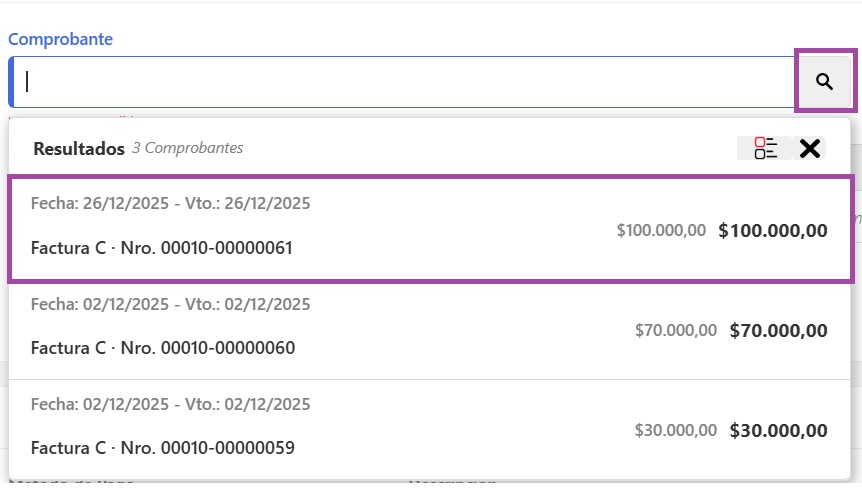862x490 pixels.
Task: Focus the Comprobante search input field
Action: pyautogui.click(x=400, y=82)
